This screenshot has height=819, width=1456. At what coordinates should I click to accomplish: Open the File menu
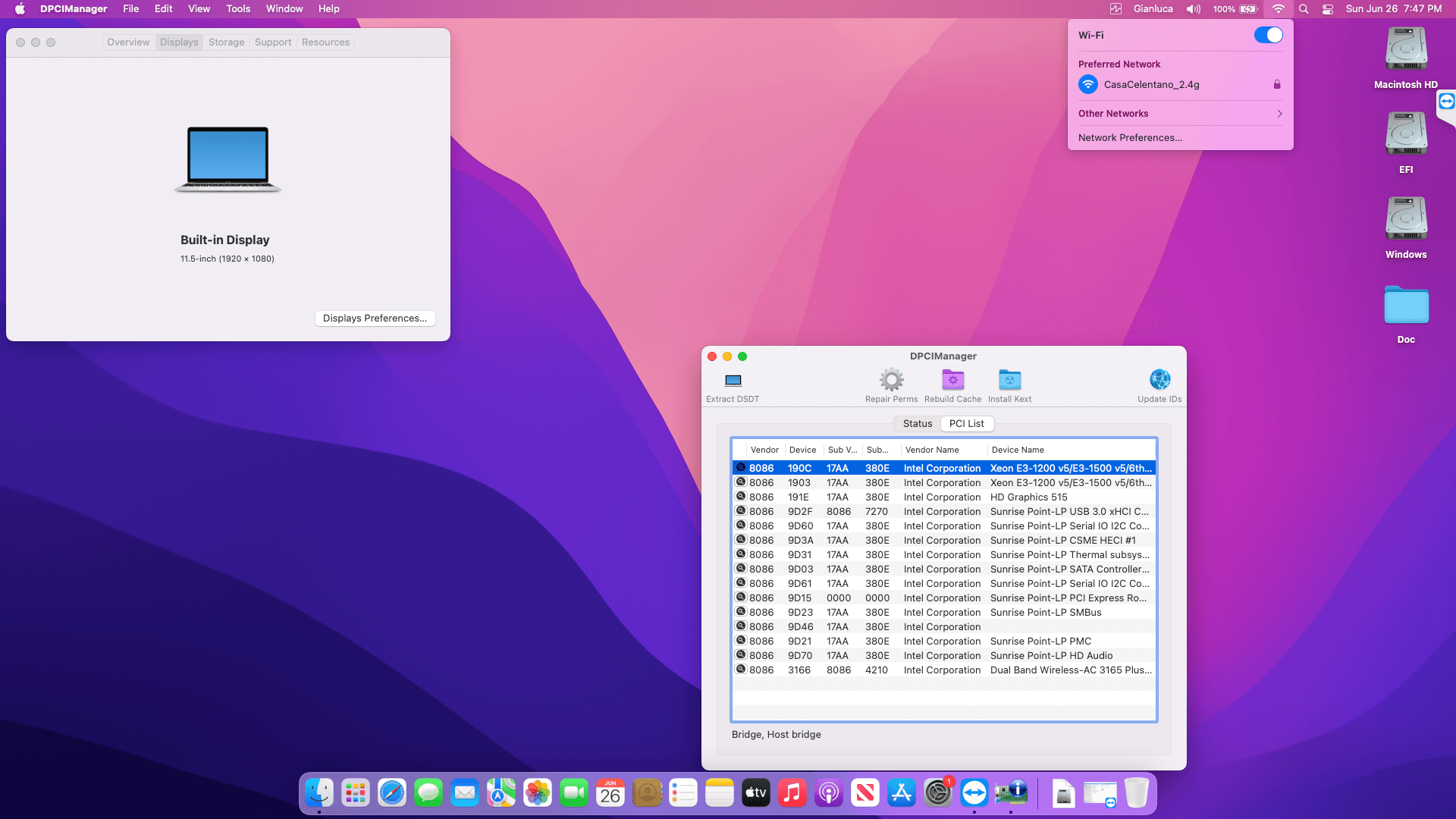[x=131, y=9]
